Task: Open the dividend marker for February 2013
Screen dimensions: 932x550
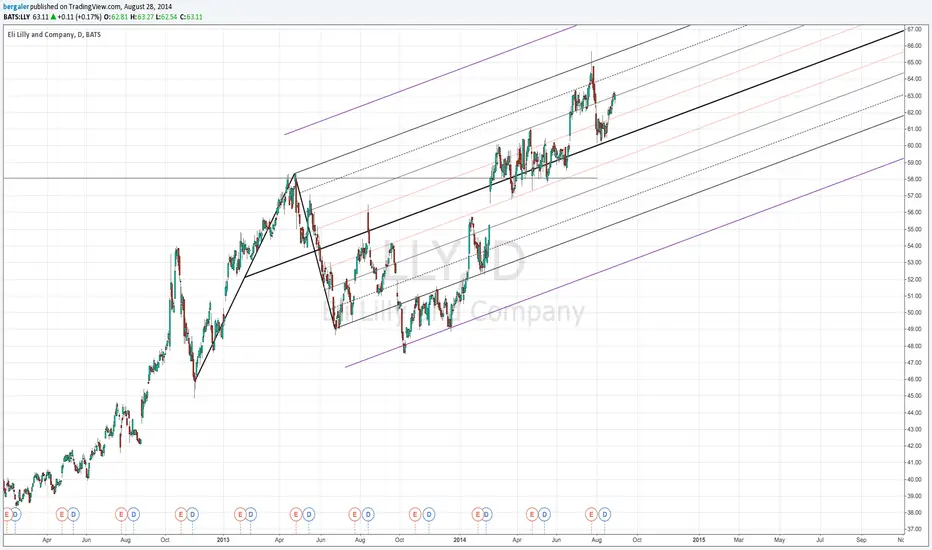Action: pyautogui.click(x=250, y=514)
